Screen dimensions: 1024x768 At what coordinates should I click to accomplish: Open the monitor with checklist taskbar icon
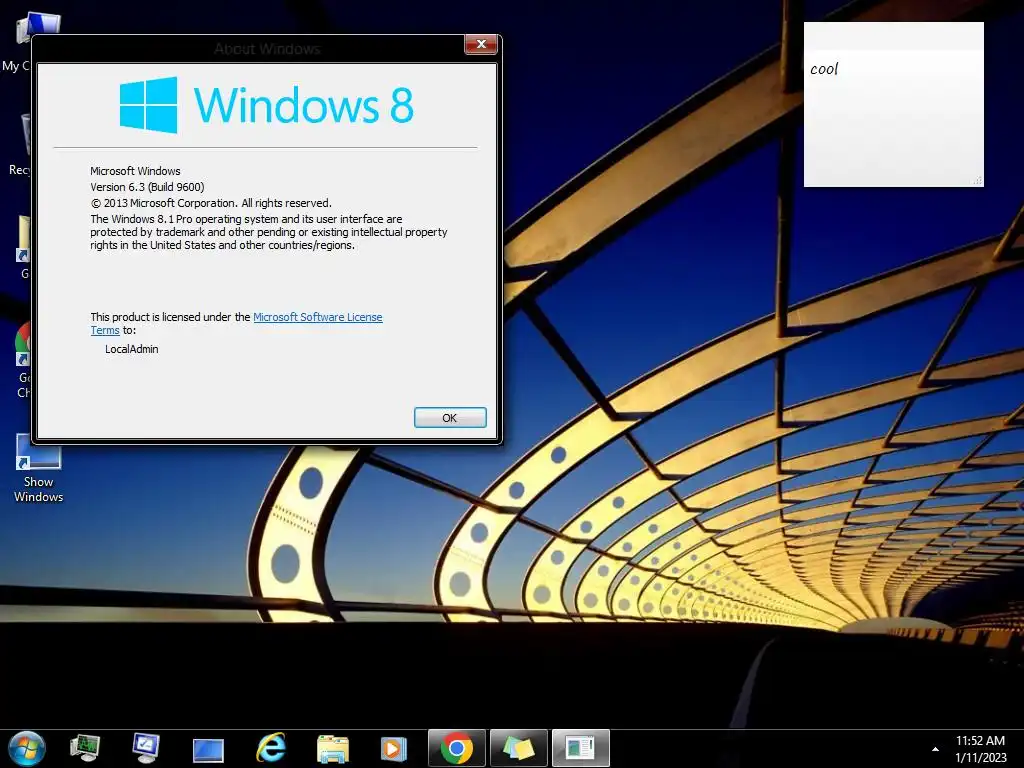point(145,748)
